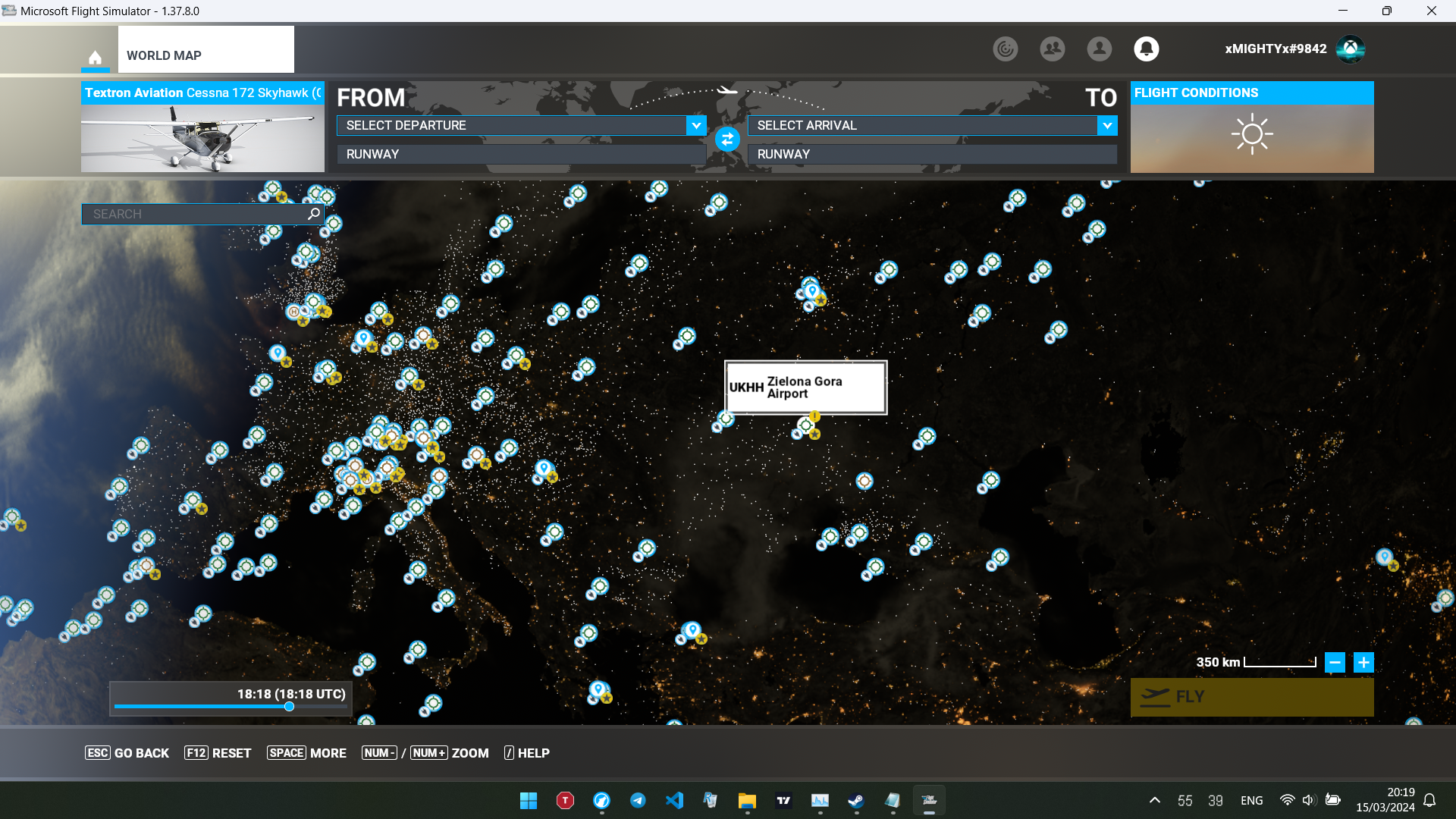Expand the SELECT ARRIVAL dropdown arrow

coord(1107,126)
